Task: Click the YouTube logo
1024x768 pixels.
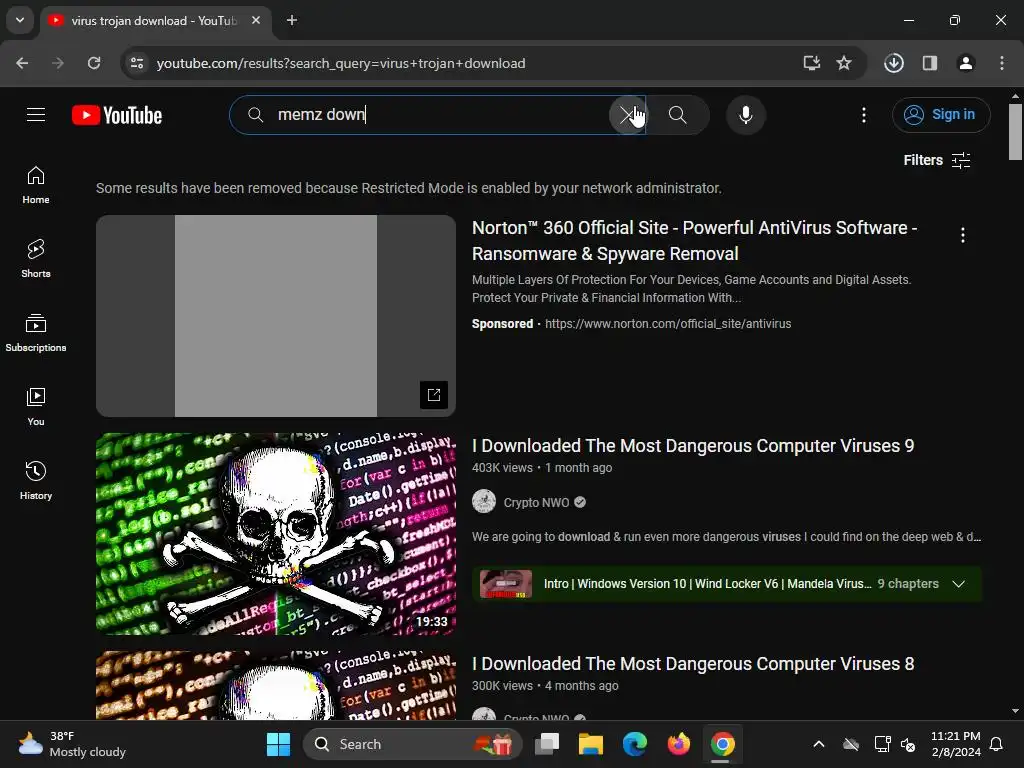Action: tap(117, 115)
